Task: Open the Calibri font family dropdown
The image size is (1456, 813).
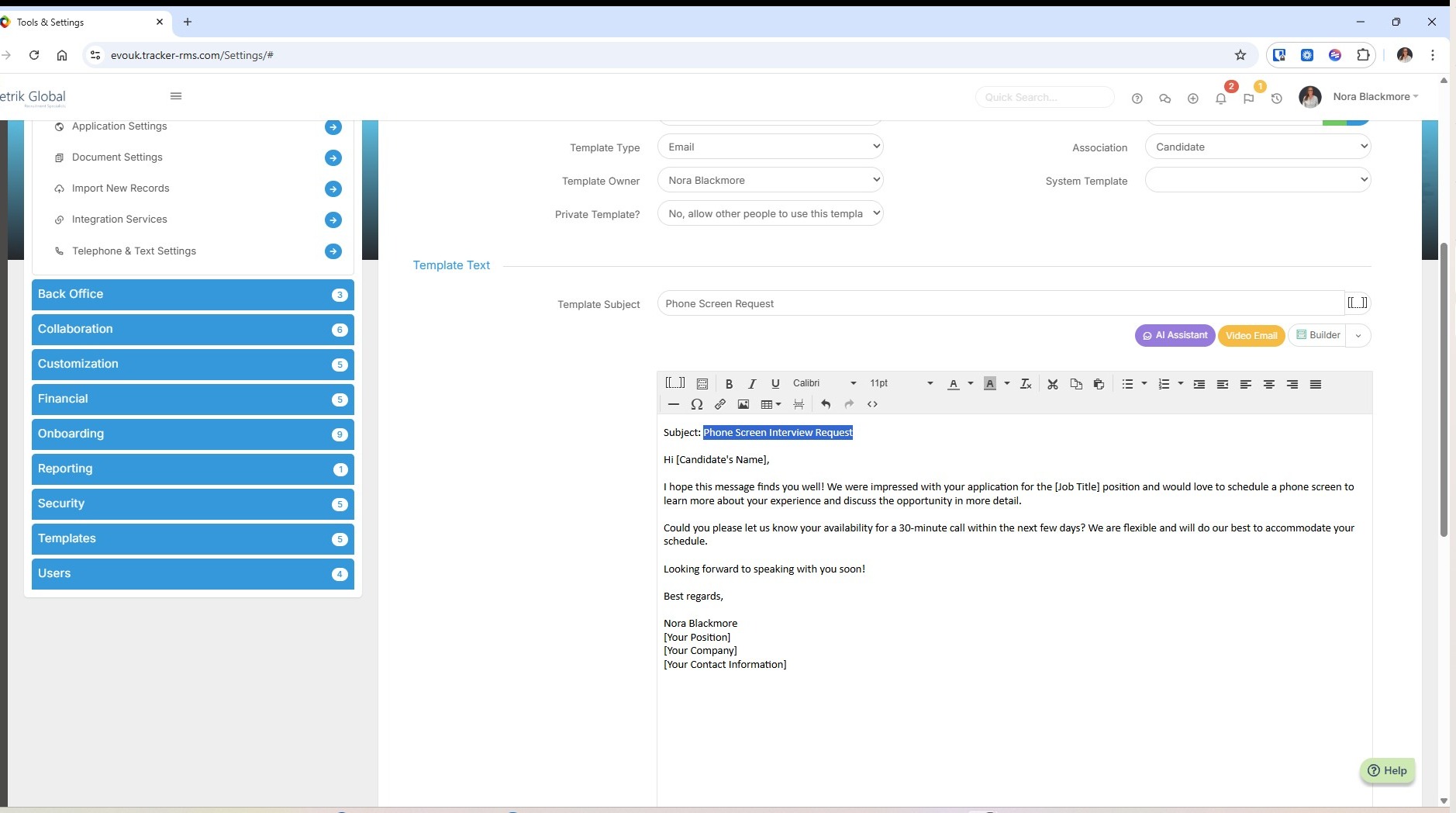Action: coord(825,383)
